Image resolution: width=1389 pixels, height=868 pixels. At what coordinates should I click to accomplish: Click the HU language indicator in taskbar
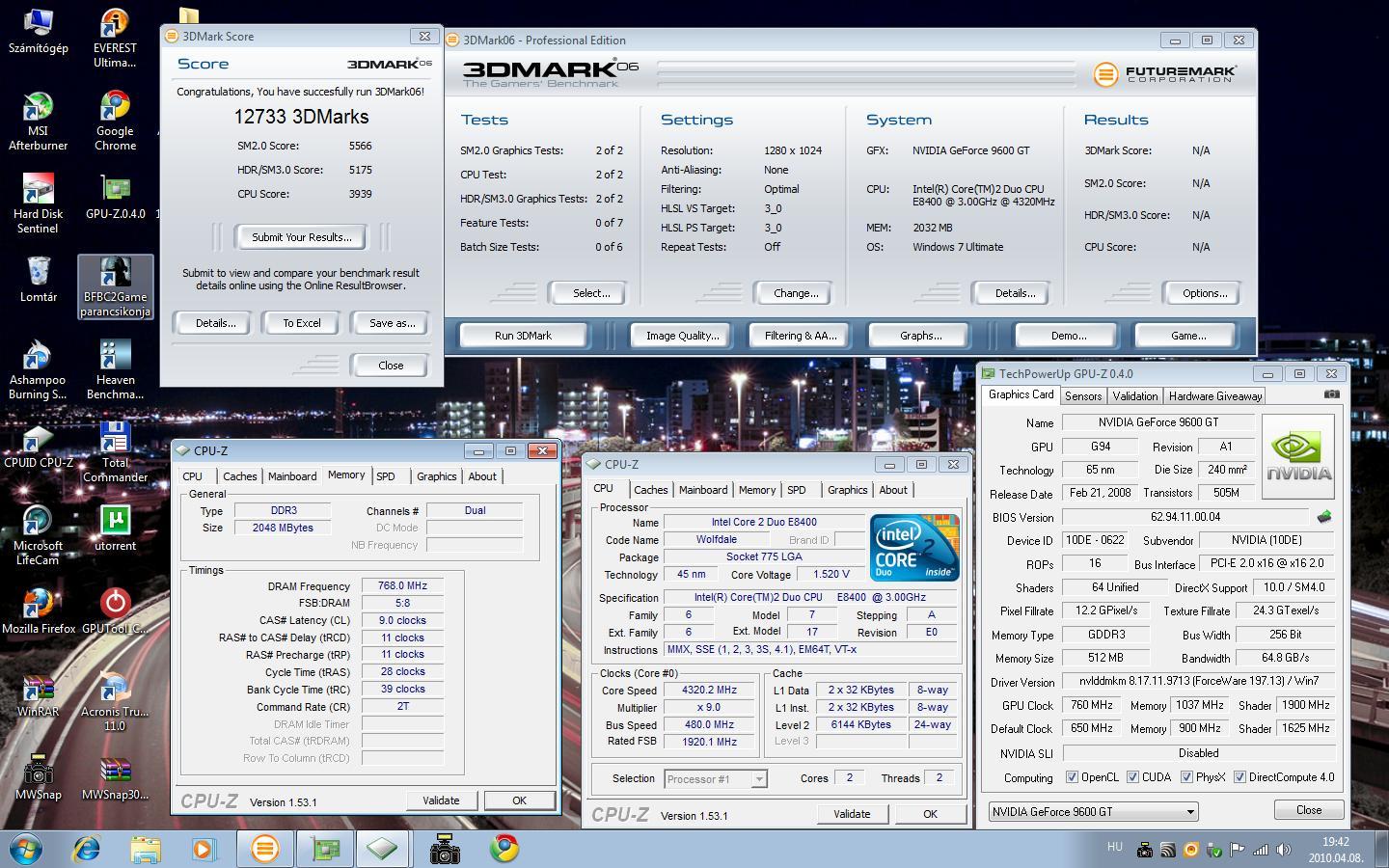1114,847
